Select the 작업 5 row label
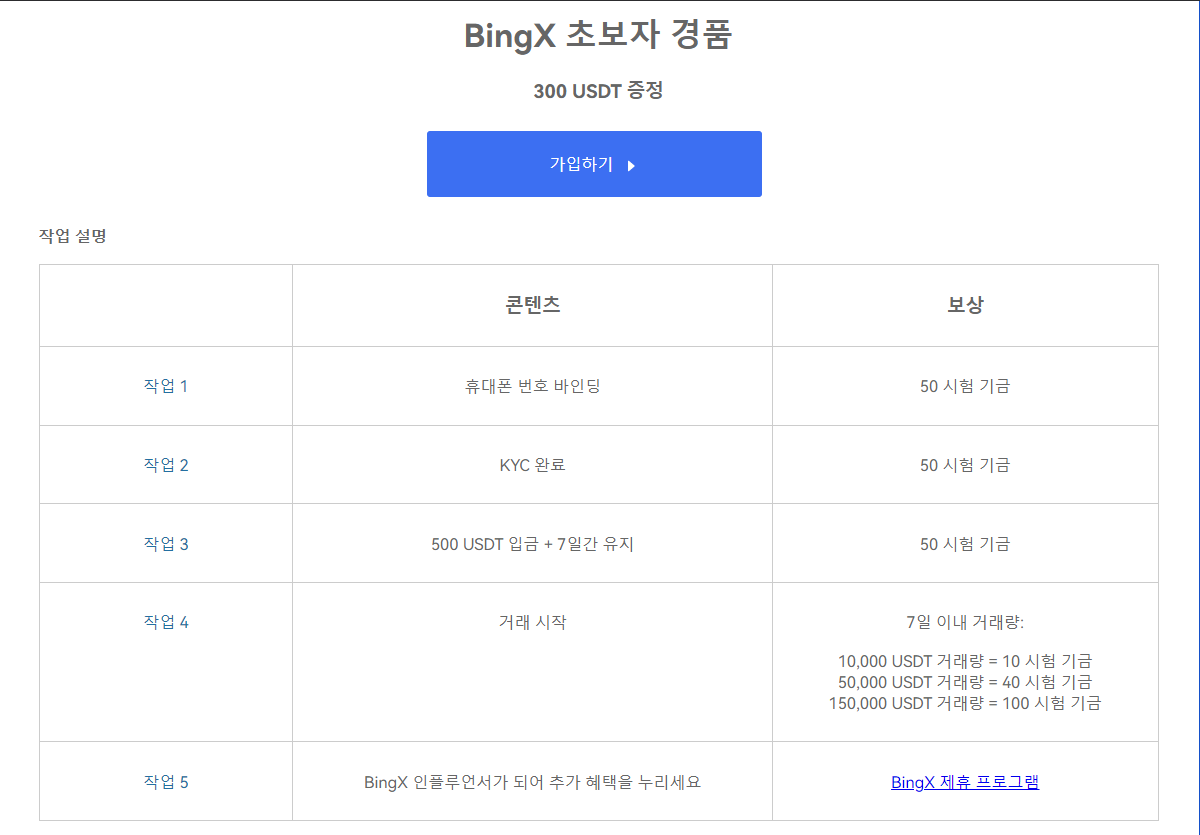Image resolution: width=1200 pixels, height=835 pixels. (x=166, y=782)
